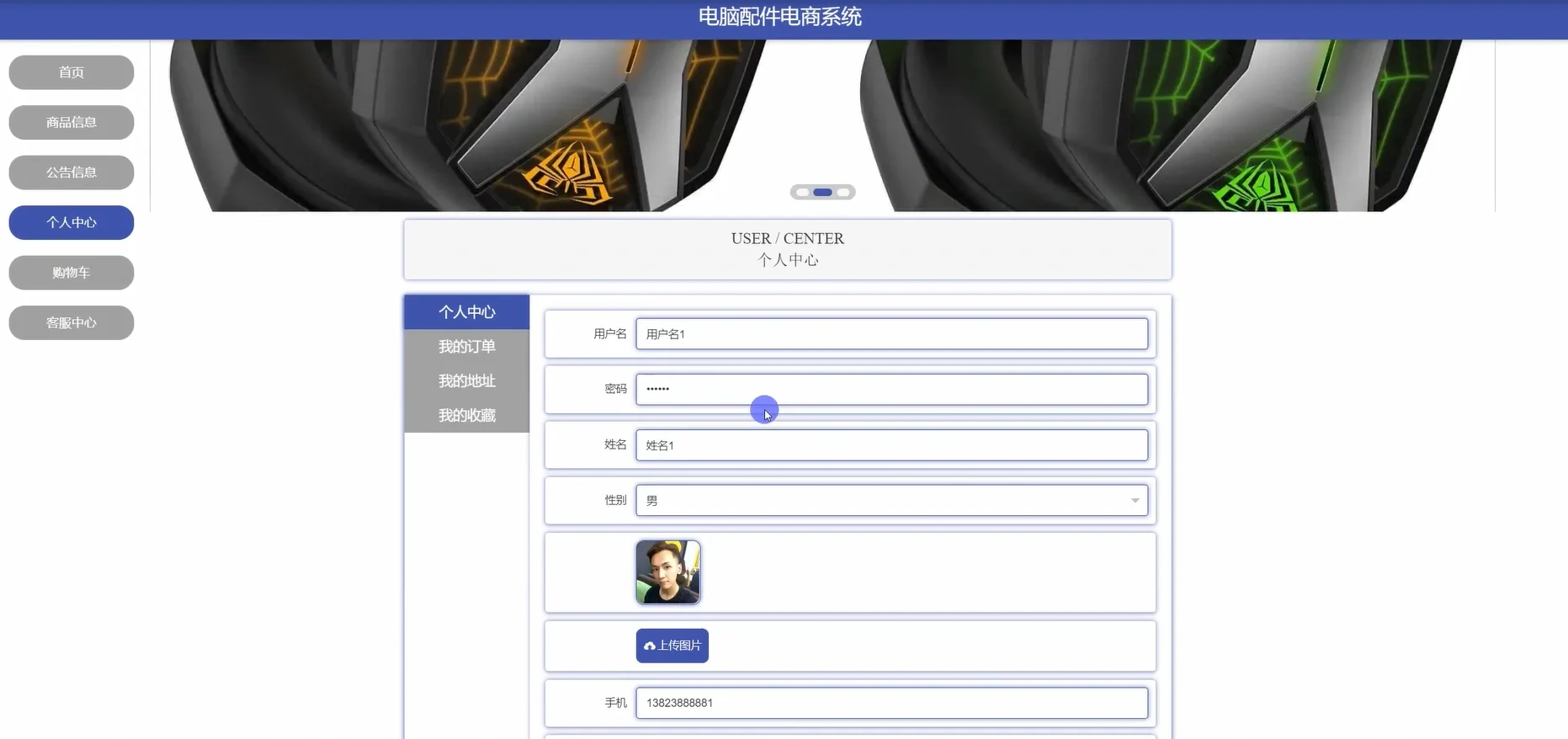Select the active middle carousel indicator
This screenshot has height=739, width=1568.
pyautogui.click(x=822, y=193)
